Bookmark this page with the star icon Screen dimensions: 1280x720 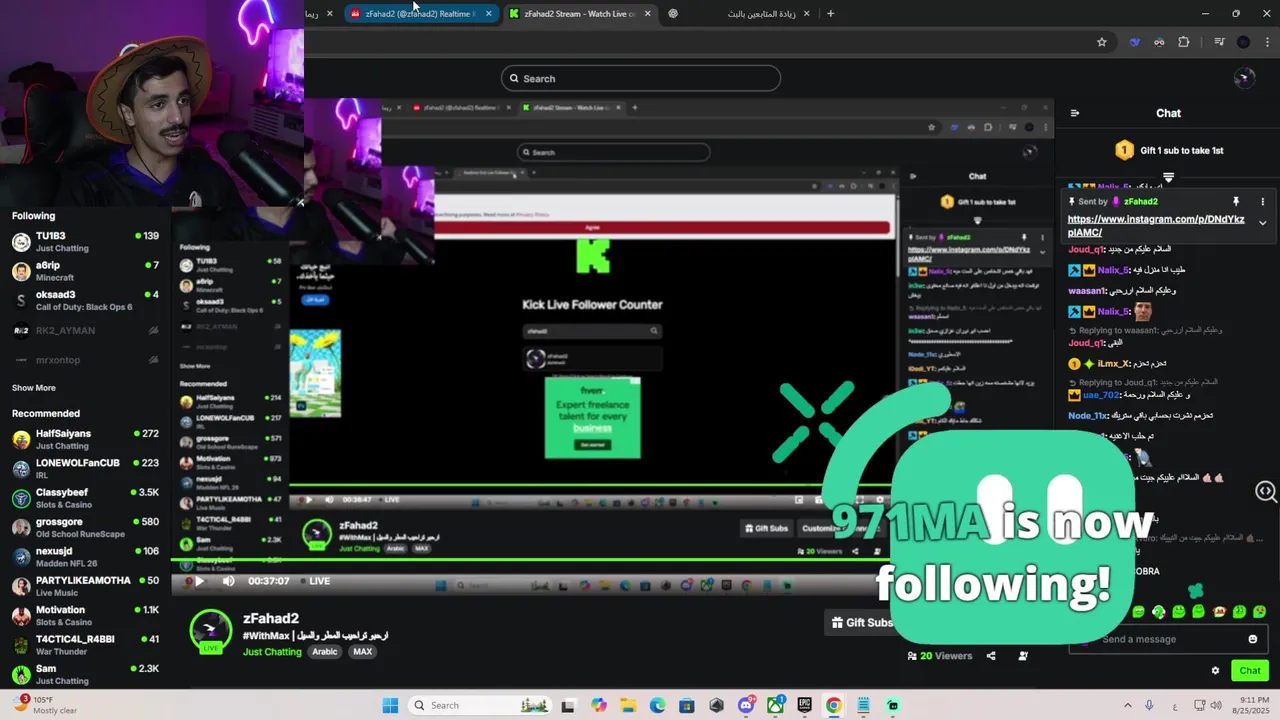click(1102, 42)
